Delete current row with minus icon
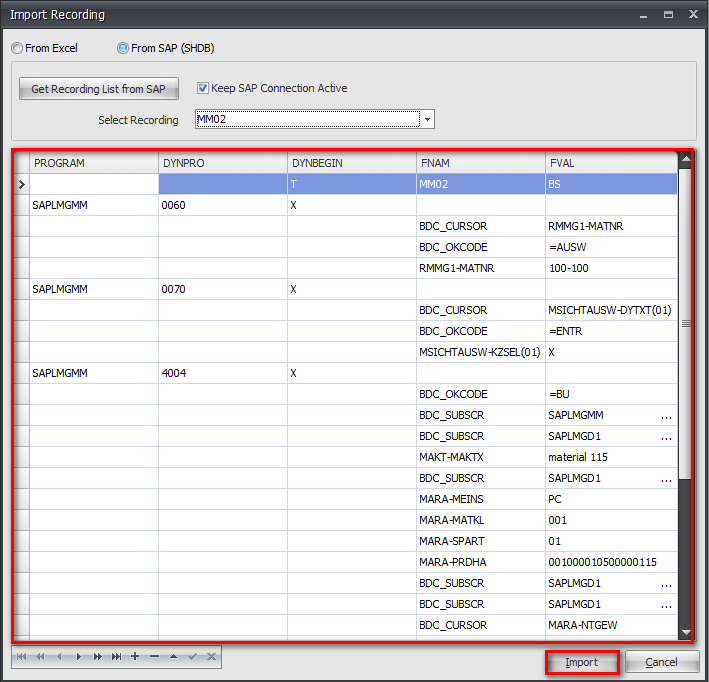Image resolution: width=709 pixels, height=682 pixels. pos(154,657)
